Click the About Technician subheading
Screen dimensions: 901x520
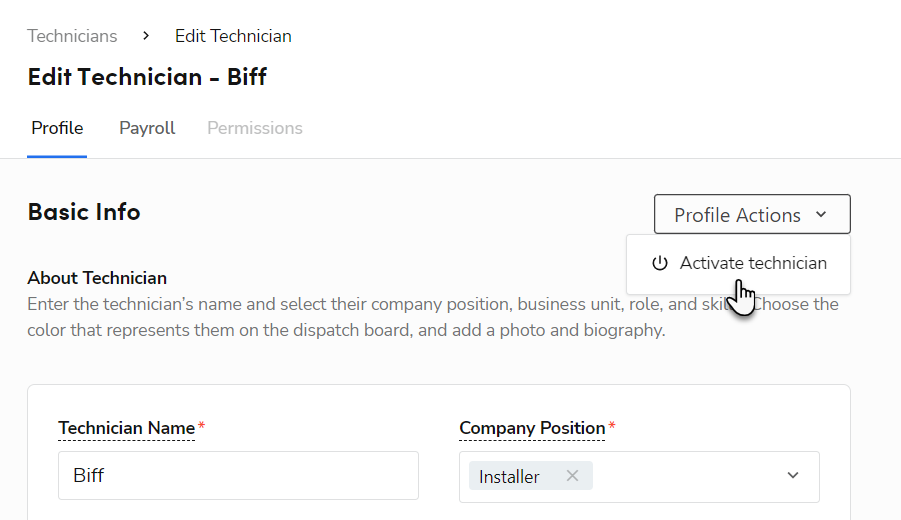pyautogui.click(x=97, y=278)
